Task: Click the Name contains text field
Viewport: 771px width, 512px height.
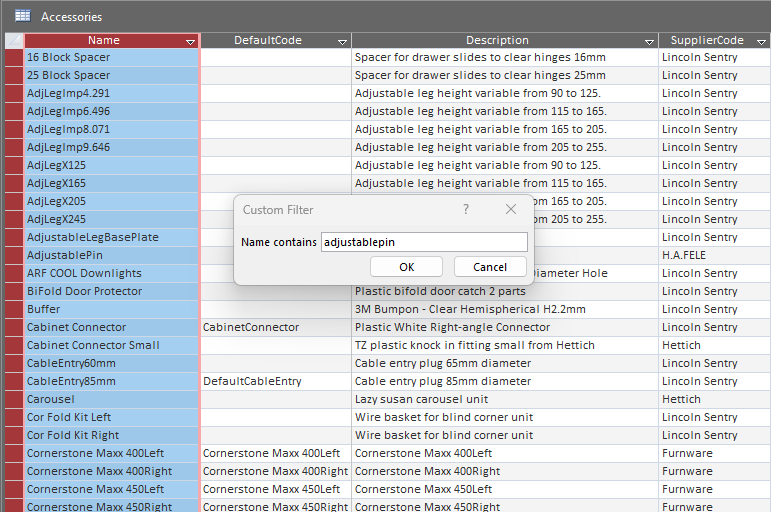Action: pyautogui.click(x=424, y=242)
